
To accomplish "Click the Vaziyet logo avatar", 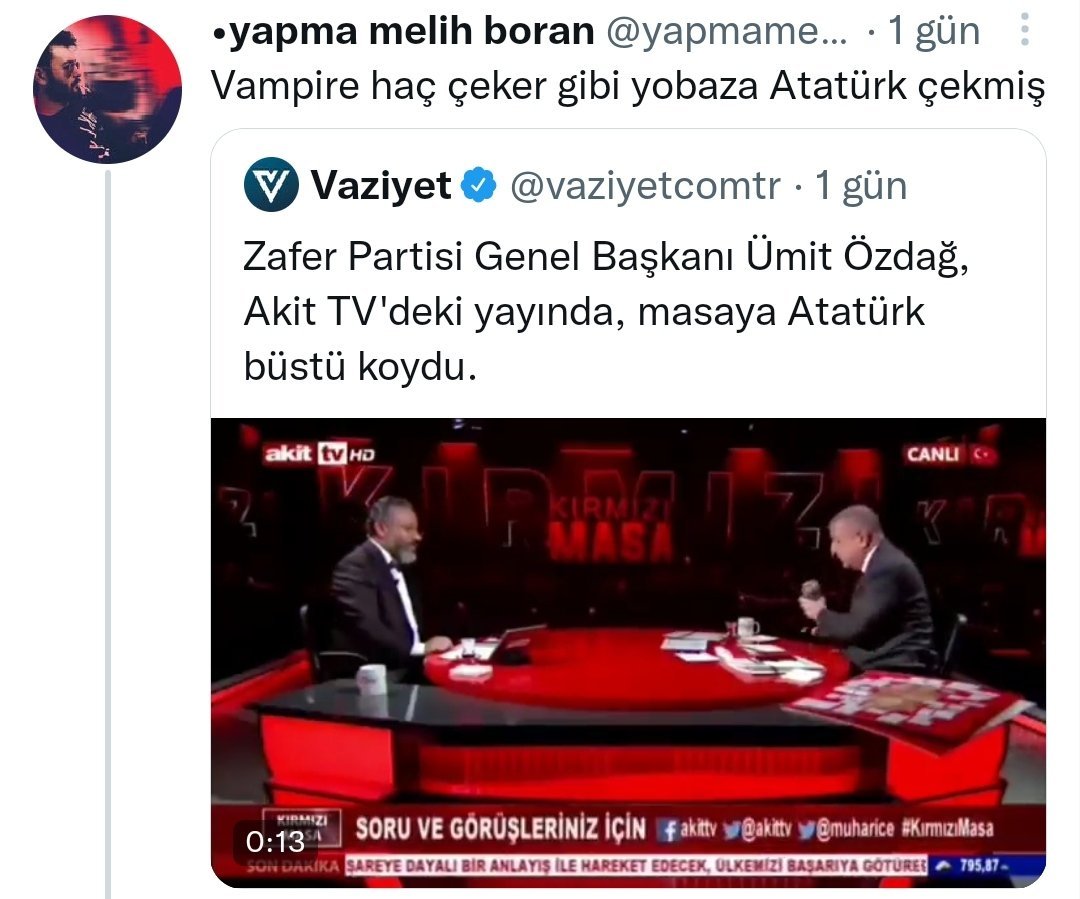I will [x=271, y=185].
